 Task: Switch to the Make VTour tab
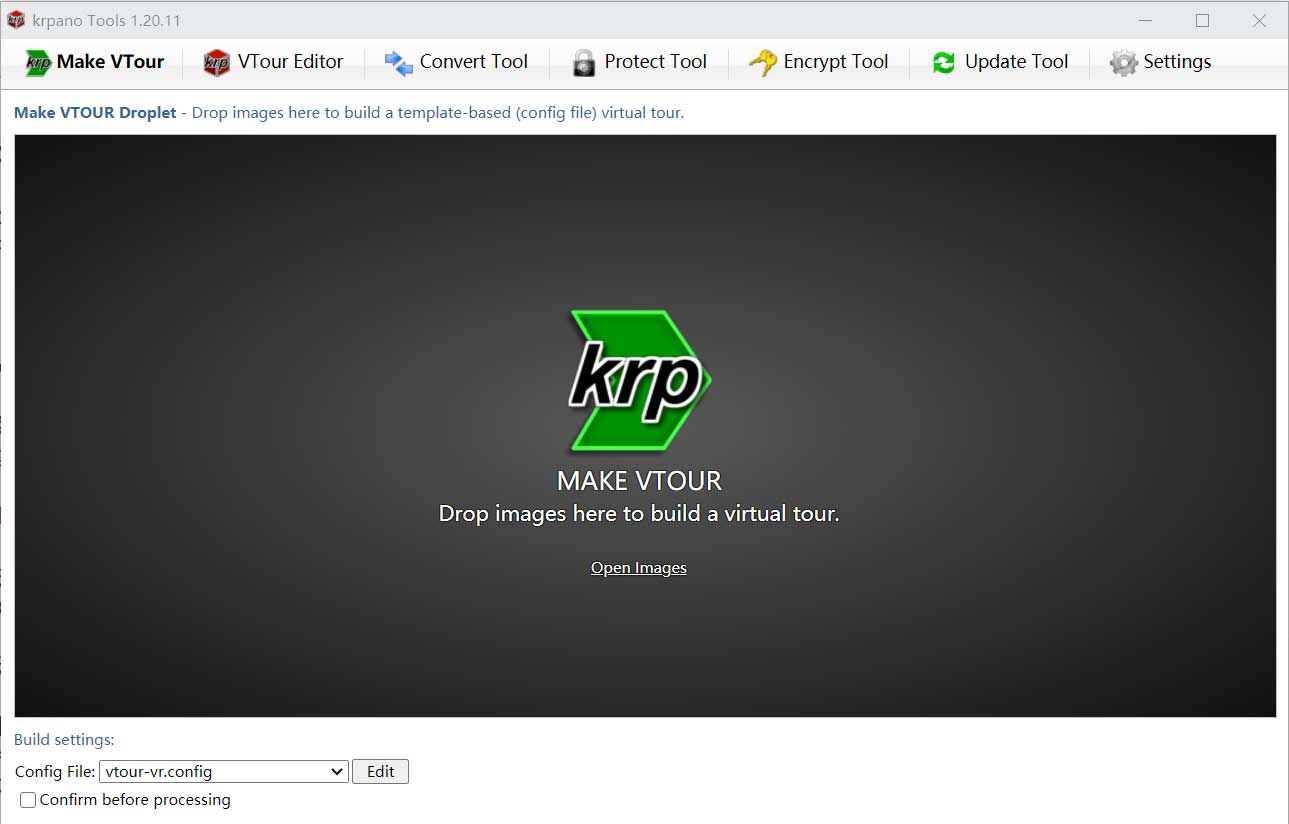[x=94, y=62]
